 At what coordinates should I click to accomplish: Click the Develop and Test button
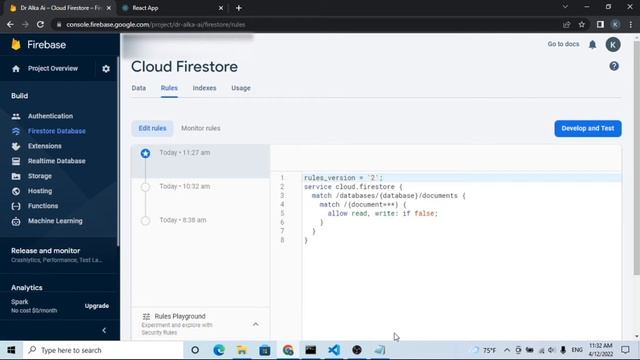click(x=588, y=129)
